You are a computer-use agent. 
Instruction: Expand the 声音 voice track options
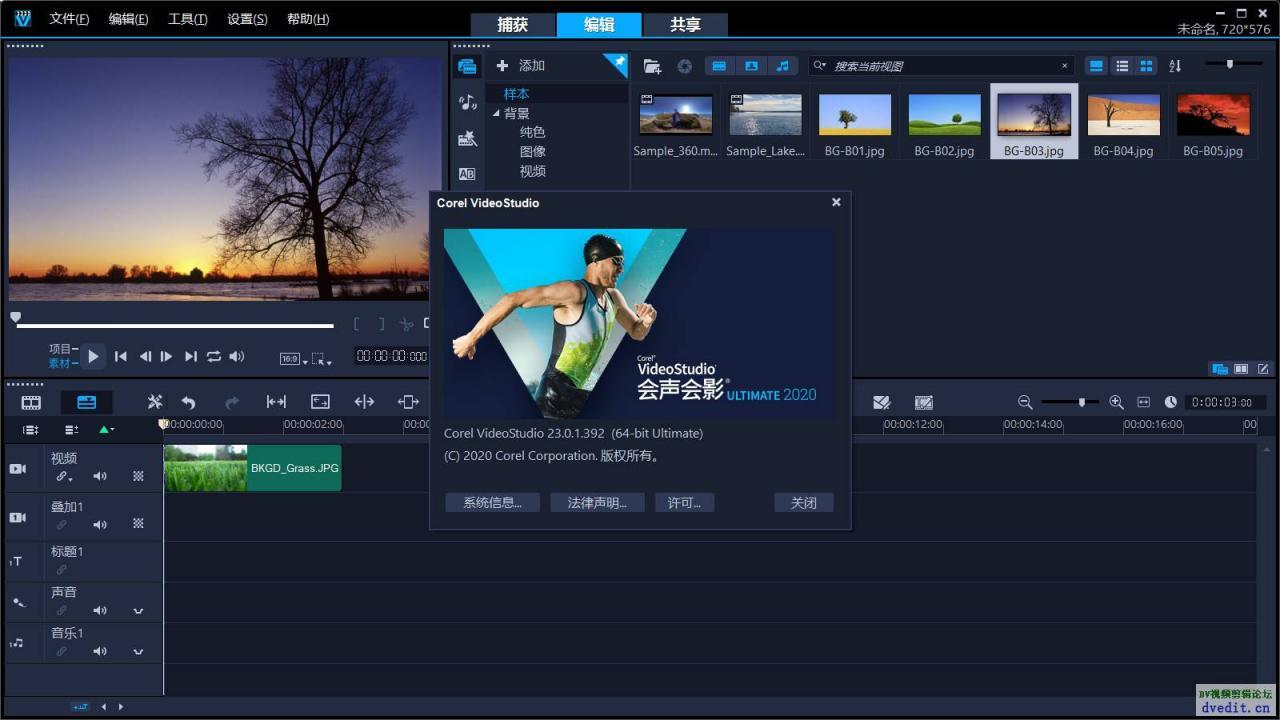(138, 610)
